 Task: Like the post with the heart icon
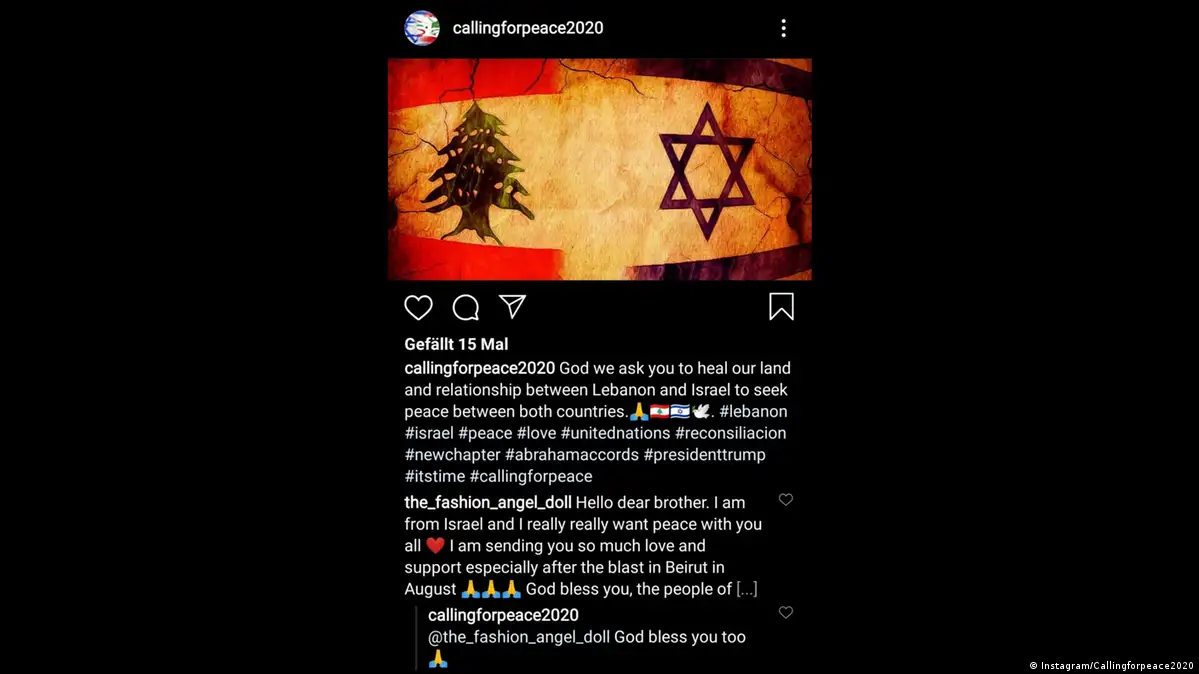pyautogui.click(x=418, y=308)
